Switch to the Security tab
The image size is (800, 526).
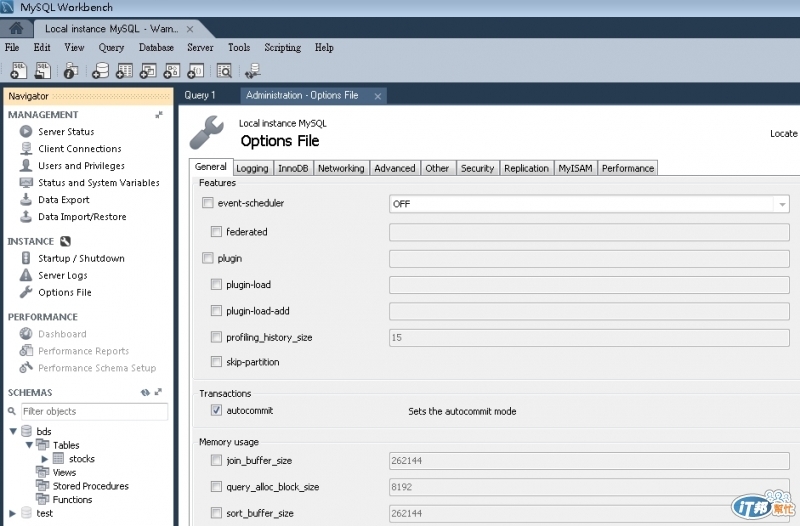(477, 168)
